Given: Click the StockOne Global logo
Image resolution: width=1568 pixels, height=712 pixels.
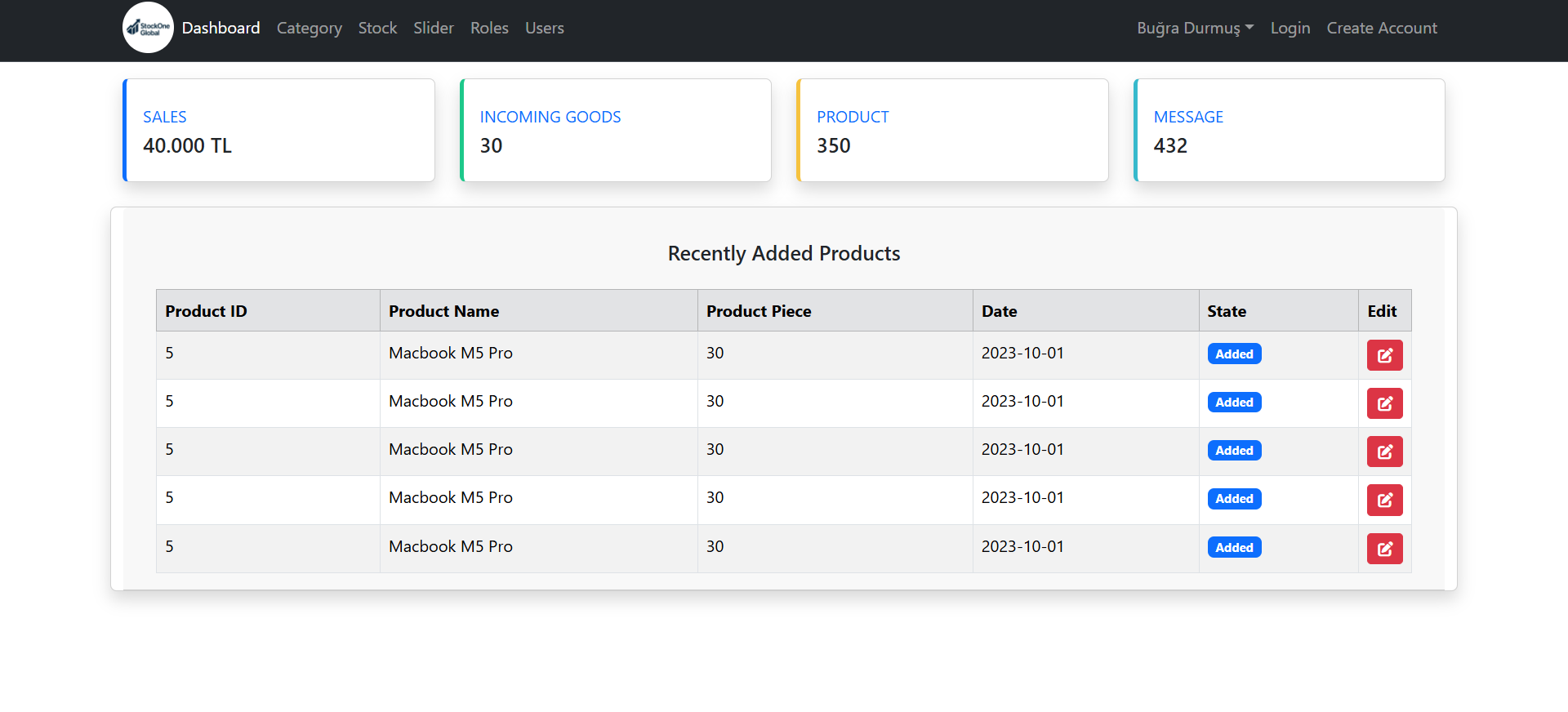Looking at the screenshot, I should tap(148, 28).
